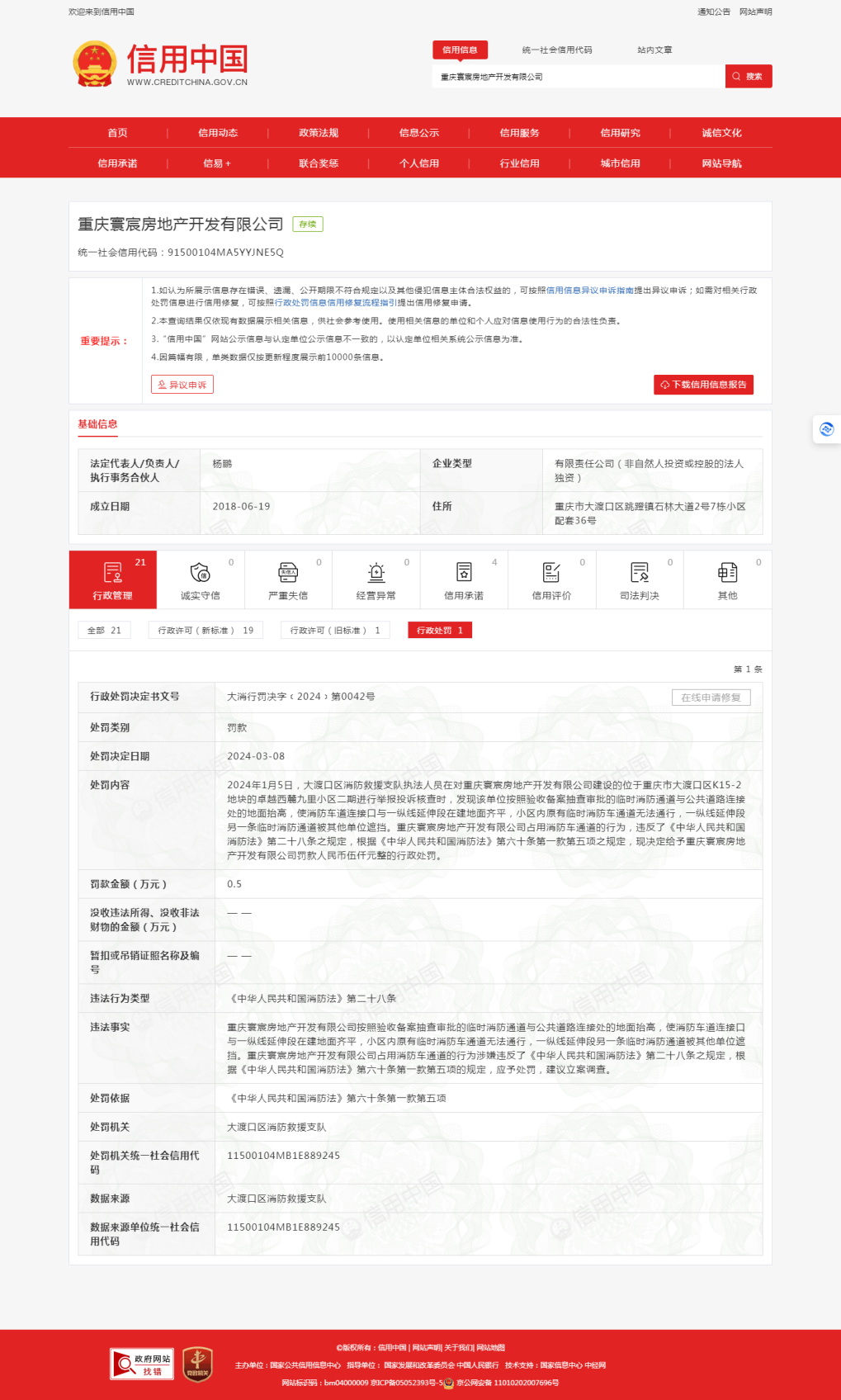Open 城市信用 in navigation menu

click(x=620, y=163)
